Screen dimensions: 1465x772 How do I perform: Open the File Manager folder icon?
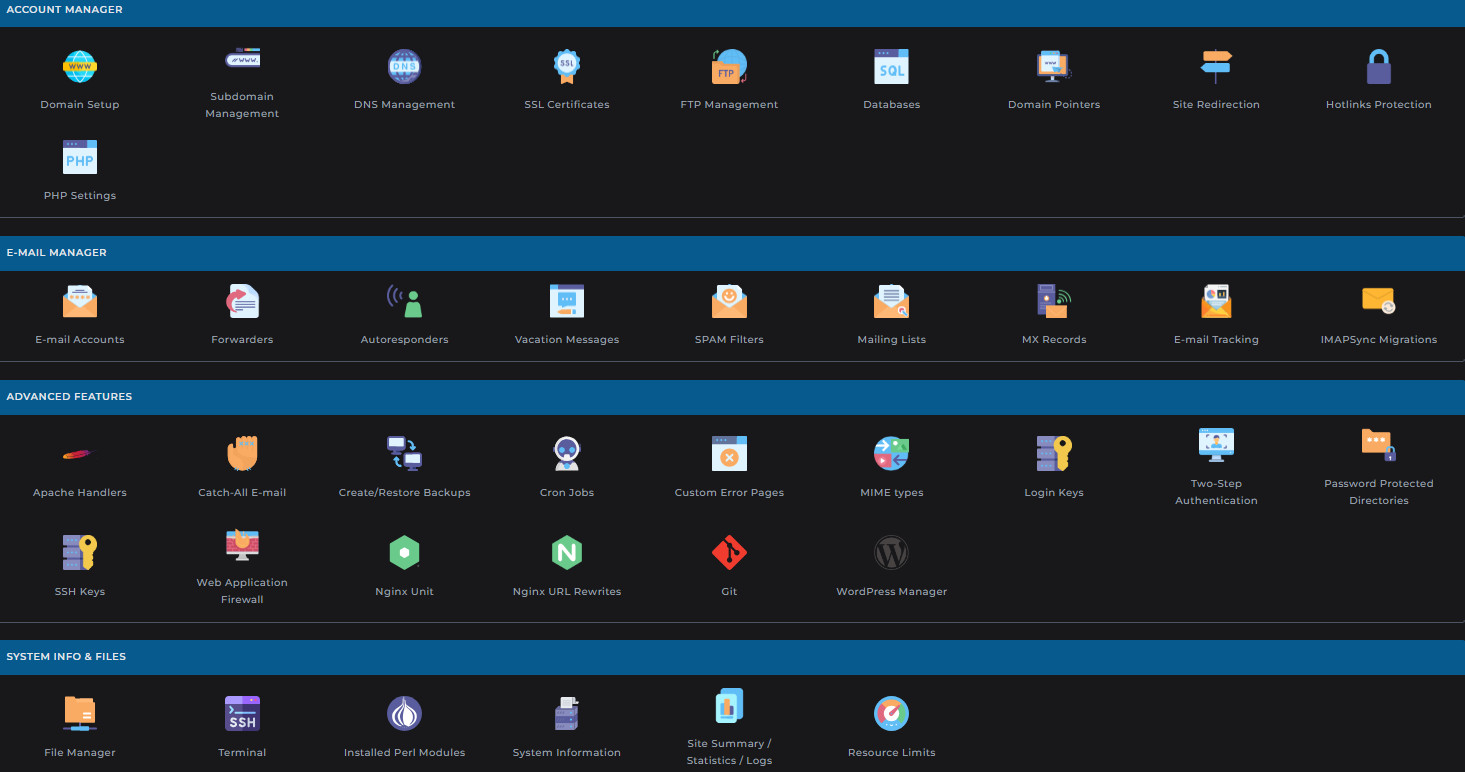point(80,715)
